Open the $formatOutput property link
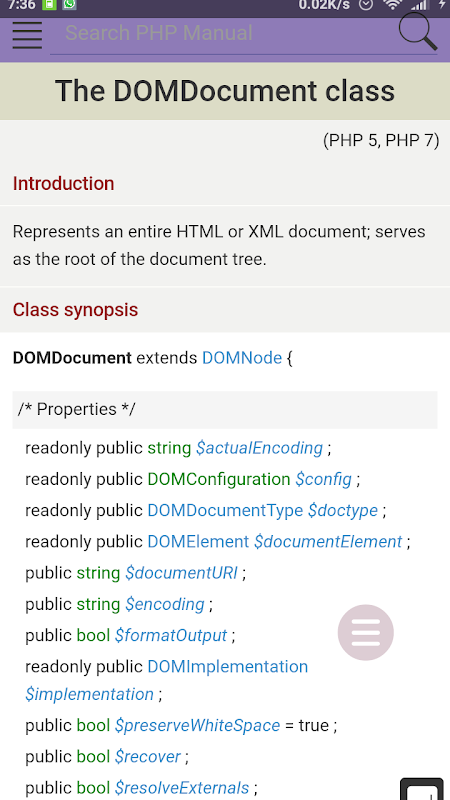Viewport: 450px width, 800px height. coord(171,635)
